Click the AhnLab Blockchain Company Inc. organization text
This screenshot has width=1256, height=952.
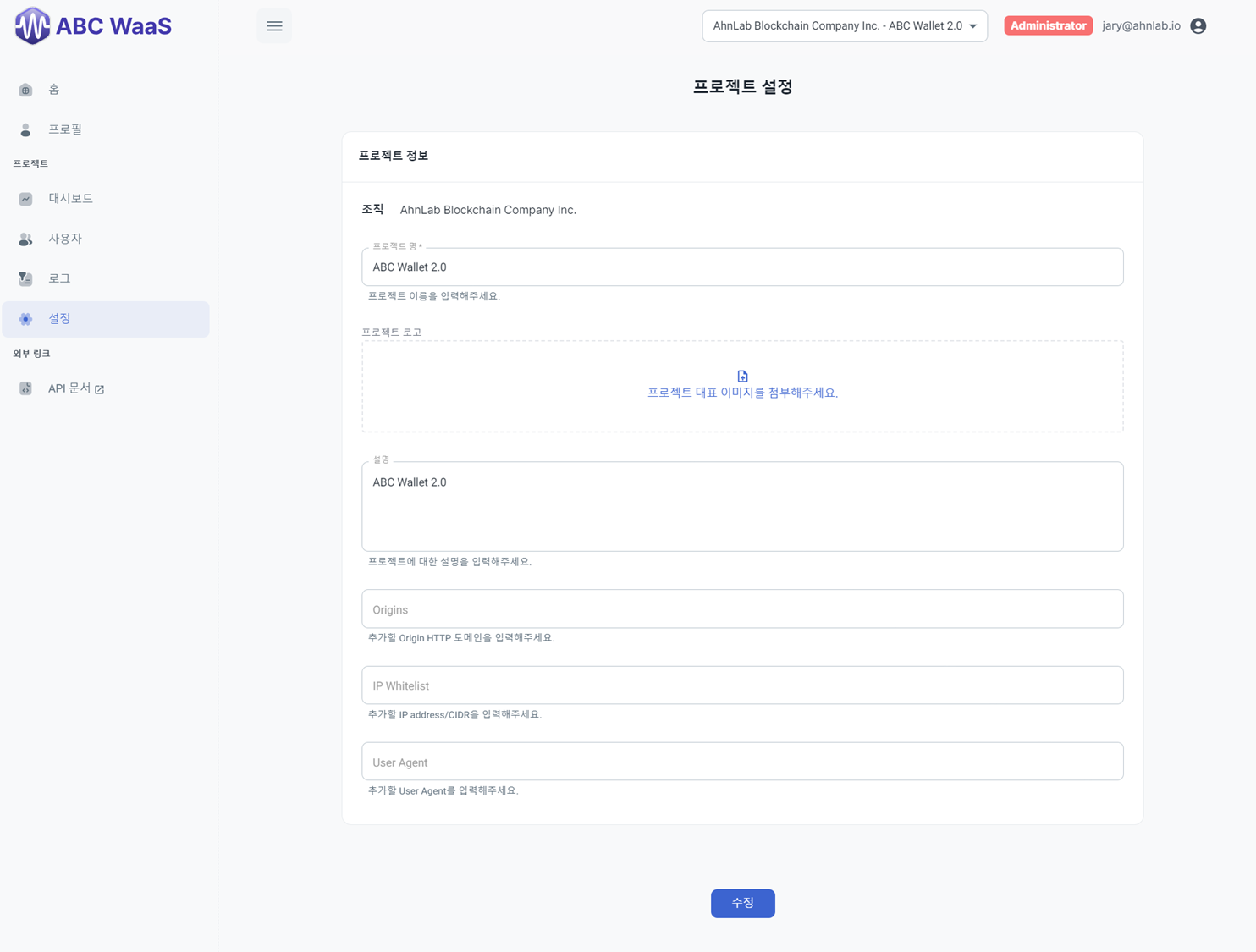click(488, 210)
